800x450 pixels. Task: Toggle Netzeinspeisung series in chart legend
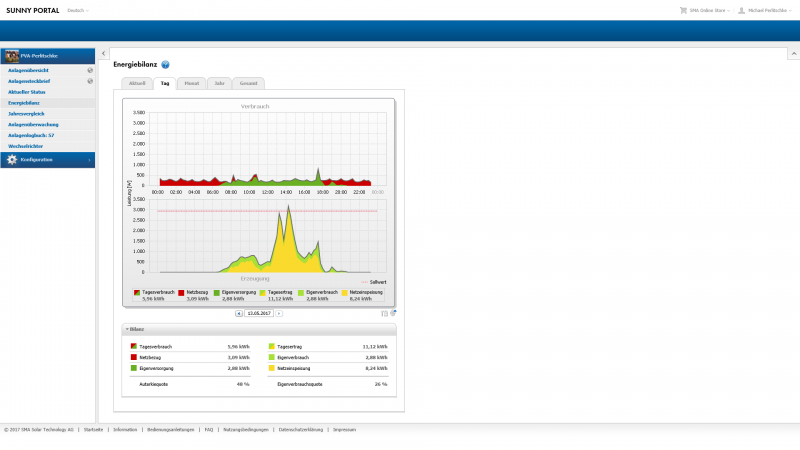point(362,295)
